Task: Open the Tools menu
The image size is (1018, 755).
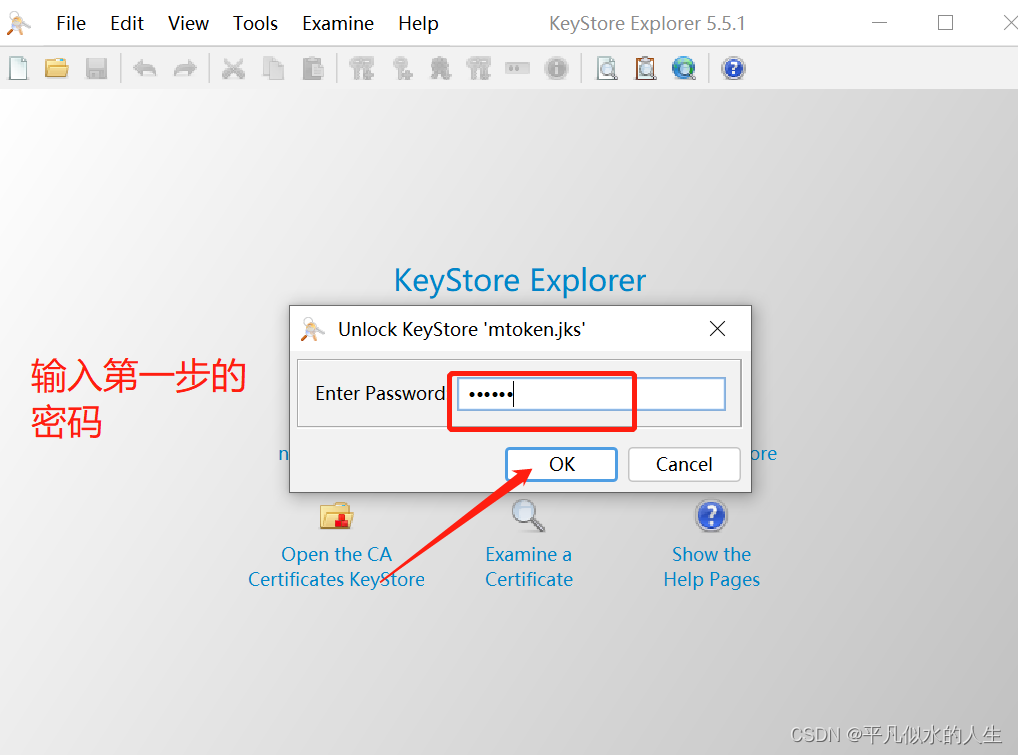Action: 255,23
